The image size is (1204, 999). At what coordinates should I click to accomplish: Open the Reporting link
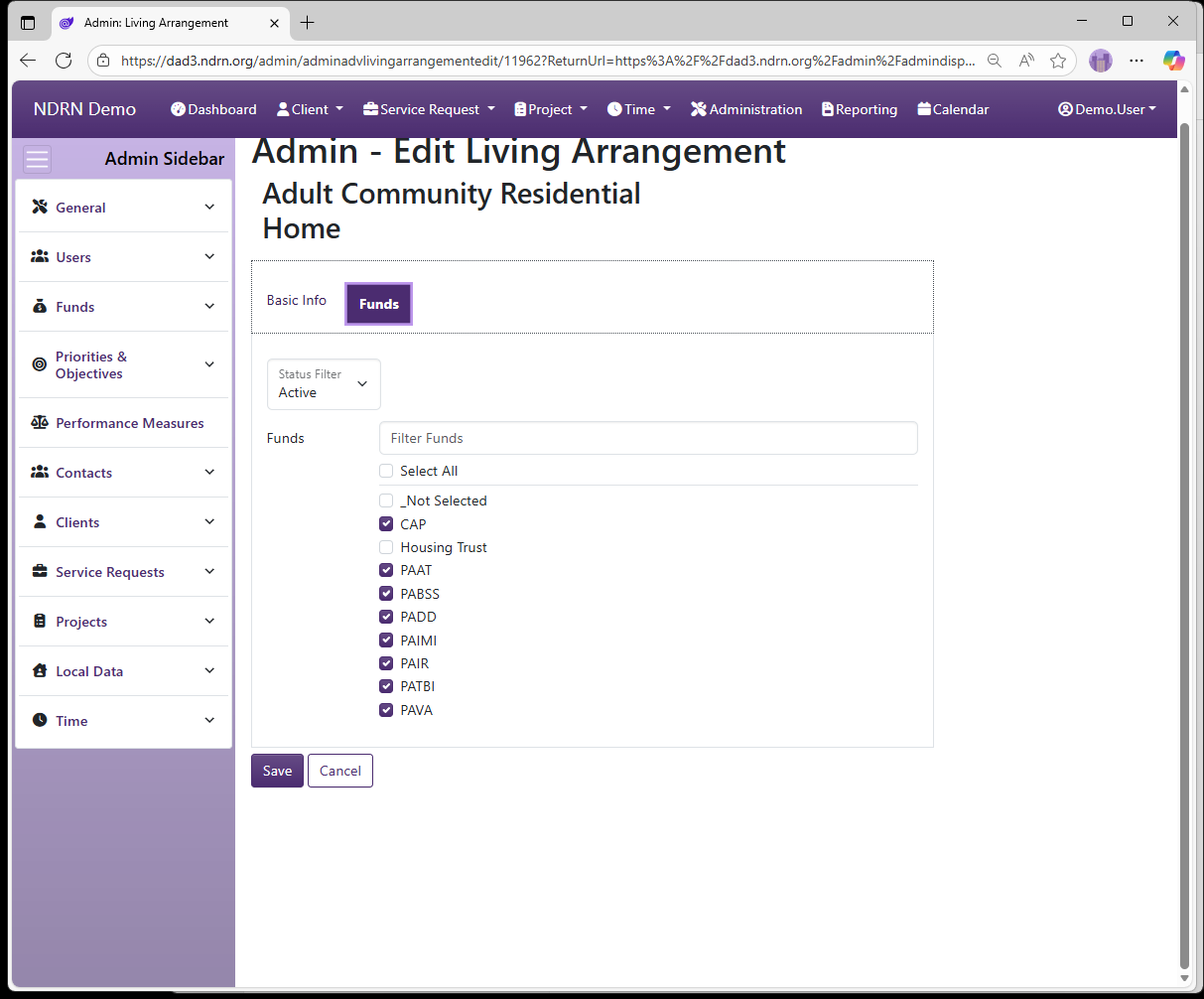tap(860, 109)
